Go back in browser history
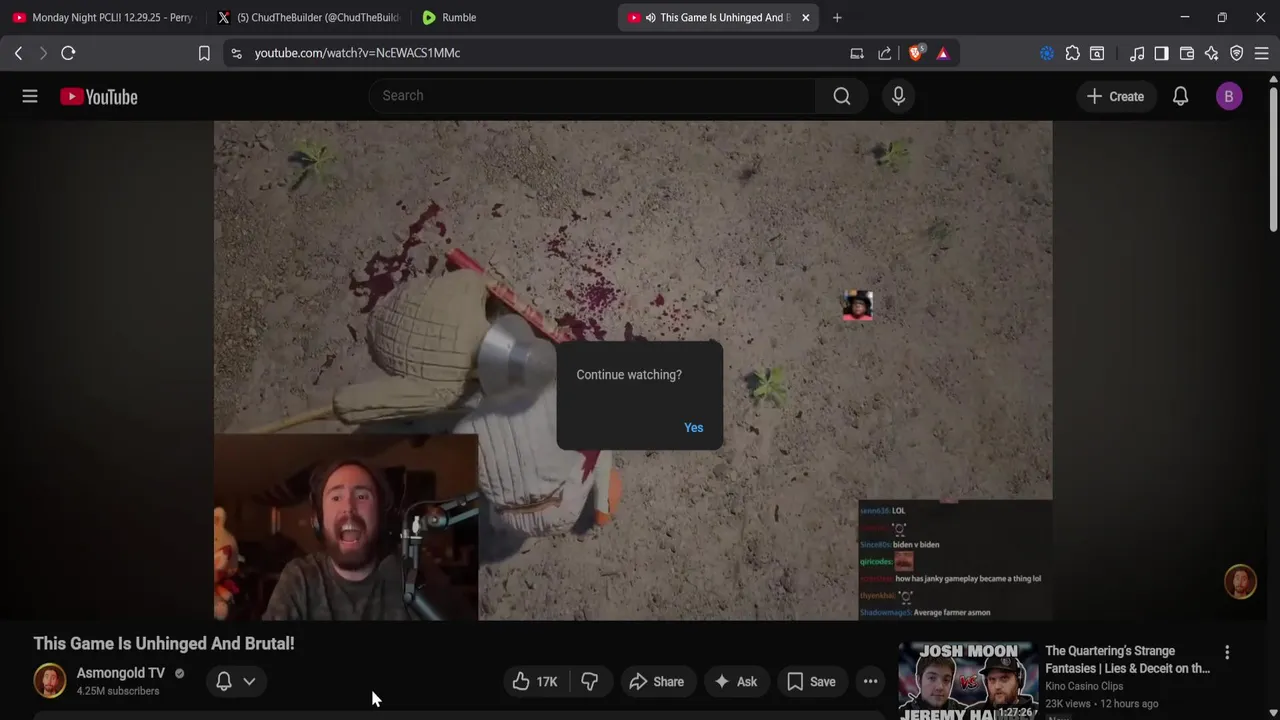This screenshot has width=1280, height=720. [18, 53]
